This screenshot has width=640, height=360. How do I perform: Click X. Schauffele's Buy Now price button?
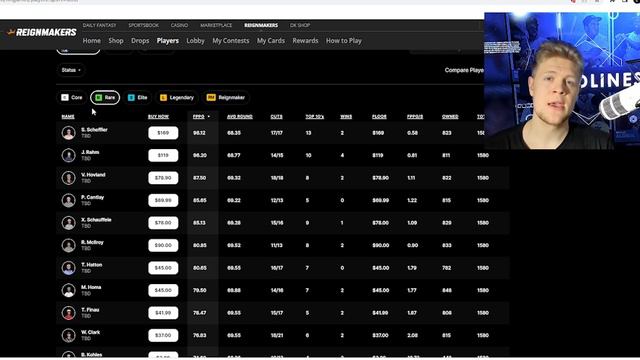point(163,223)
